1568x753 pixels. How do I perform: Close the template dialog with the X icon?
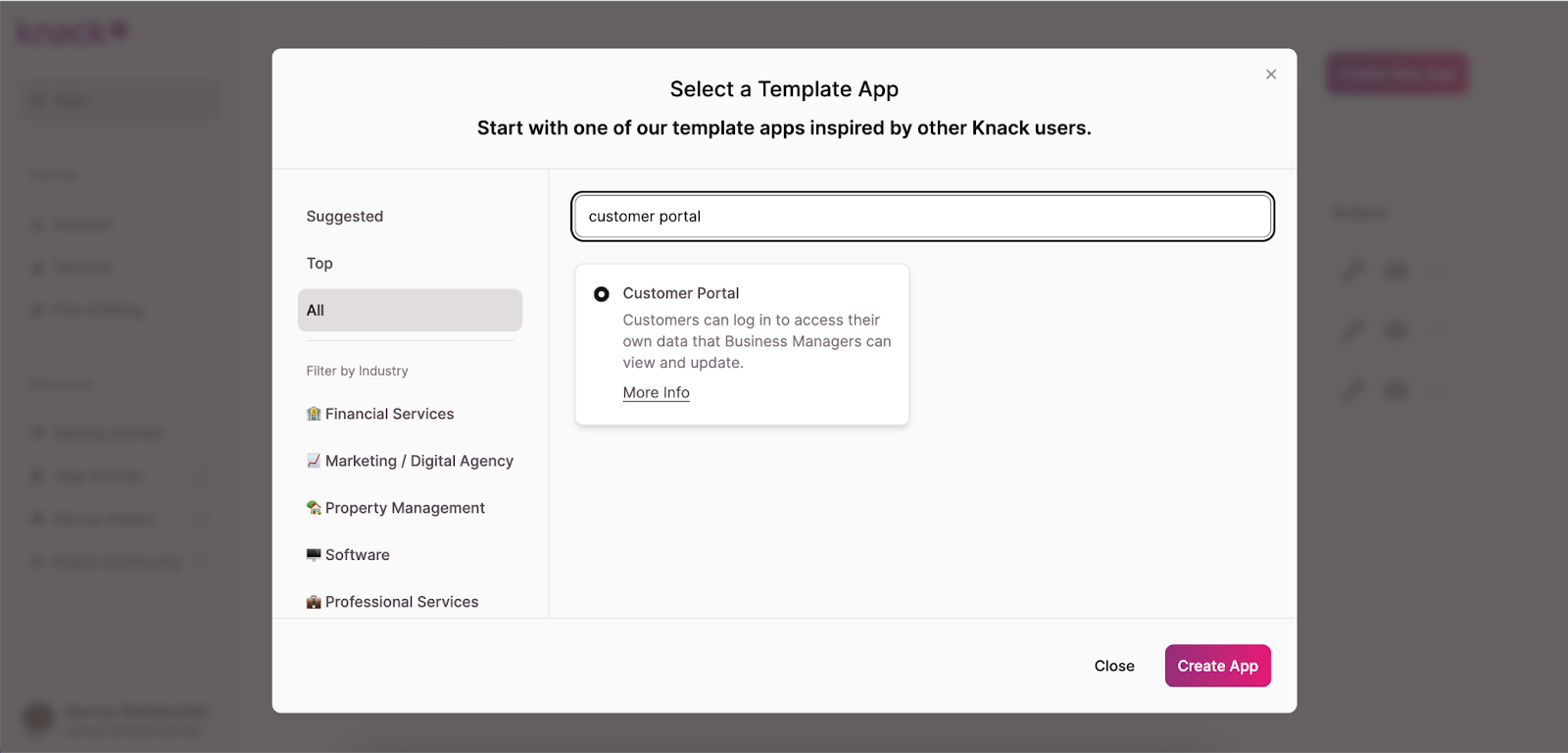click(1271, 75)
